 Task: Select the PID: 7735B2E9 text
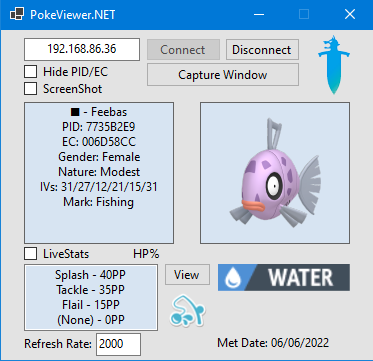click(99, 127)
